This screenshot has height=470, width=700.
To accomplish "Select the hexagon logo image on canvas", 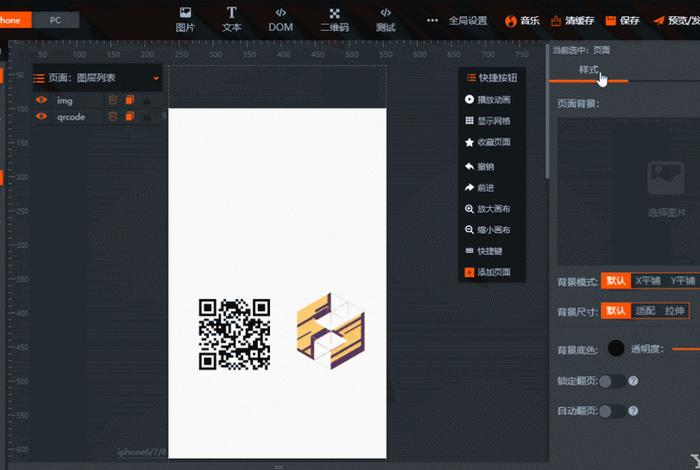I will pyautogui.click(x=331, y=331).
